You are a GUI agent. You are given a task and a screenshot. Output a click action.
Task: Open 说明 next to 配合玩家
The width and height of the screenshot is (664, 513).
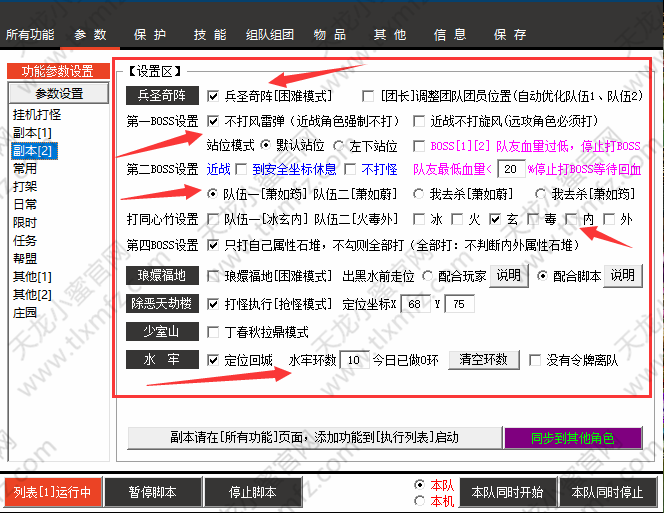[x=509, y=276]
